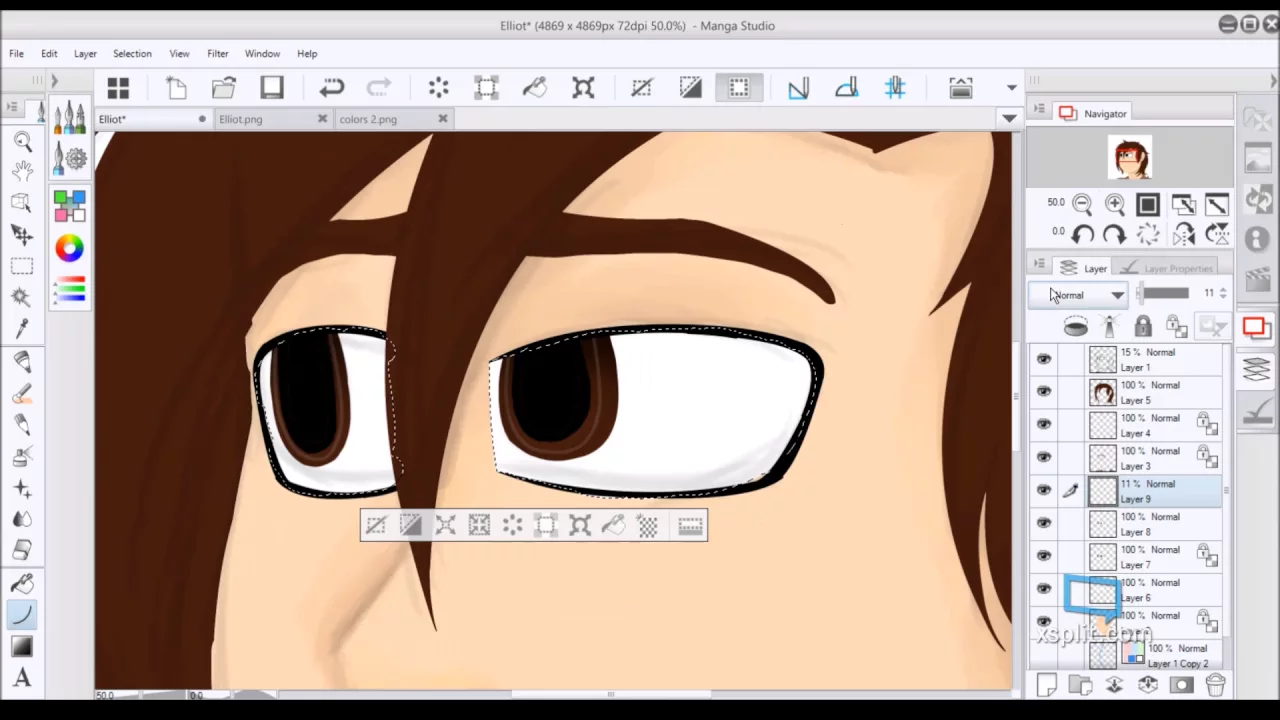1280x720 pixels.
Task: Select the Blend water drop tool
Action: (x=22, y=519)
